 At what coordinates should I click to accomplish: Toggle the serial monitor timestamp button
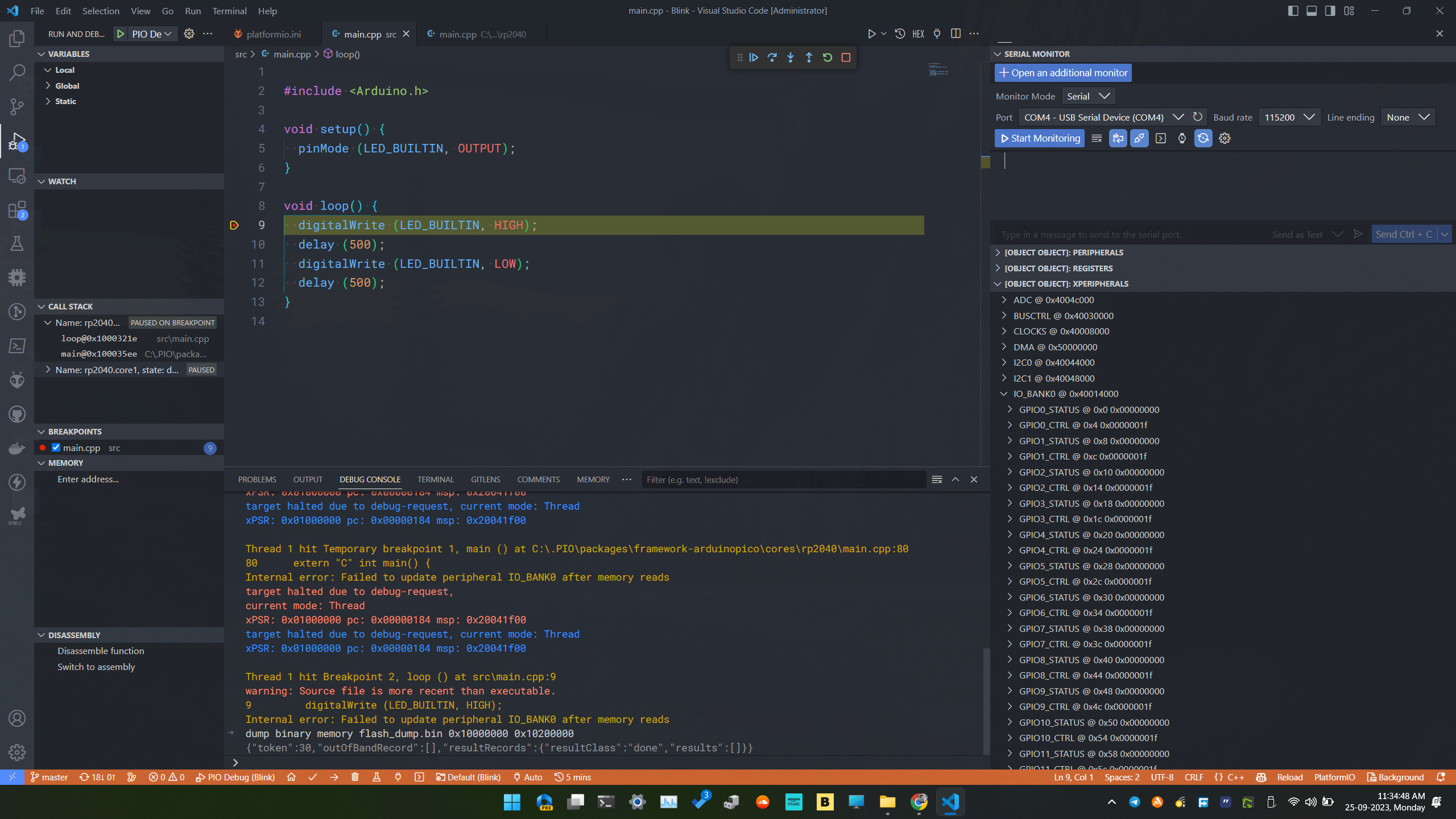[x=1182, y=138]
